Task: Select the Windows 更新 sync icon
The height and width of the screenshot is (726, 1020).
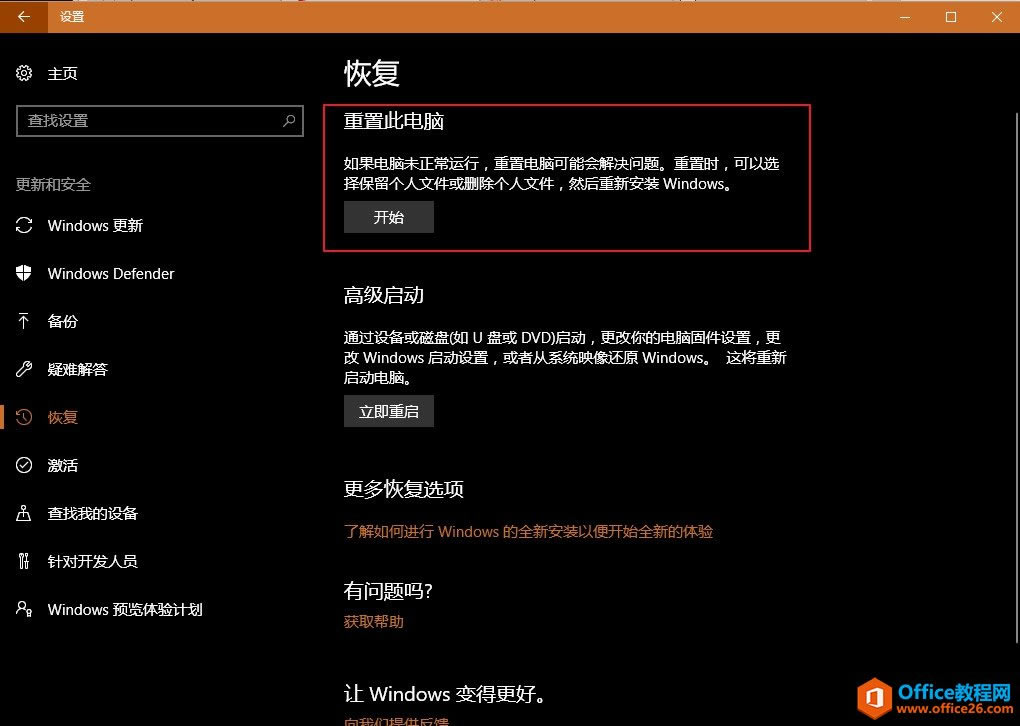Action: coord(24,225)
